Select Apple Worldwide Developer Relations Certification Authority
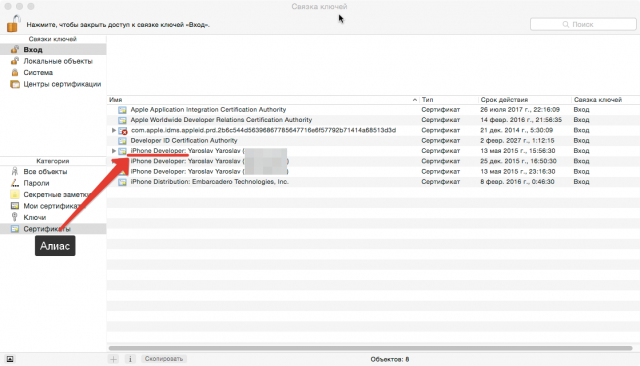This screenshot has height=366, width=640. tap(373, 120)
